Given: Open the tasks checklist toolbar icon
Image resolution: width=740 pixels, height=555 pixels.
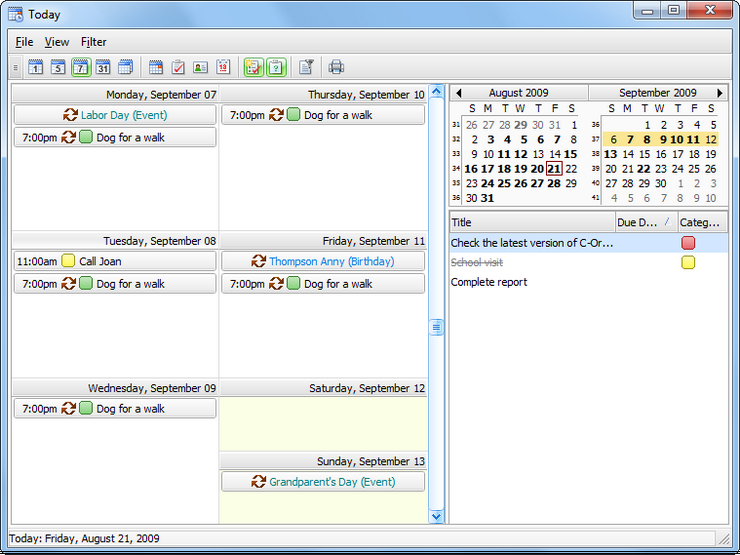Looking at the screenshot, I should pyautogui.click(x=178, y=67).
